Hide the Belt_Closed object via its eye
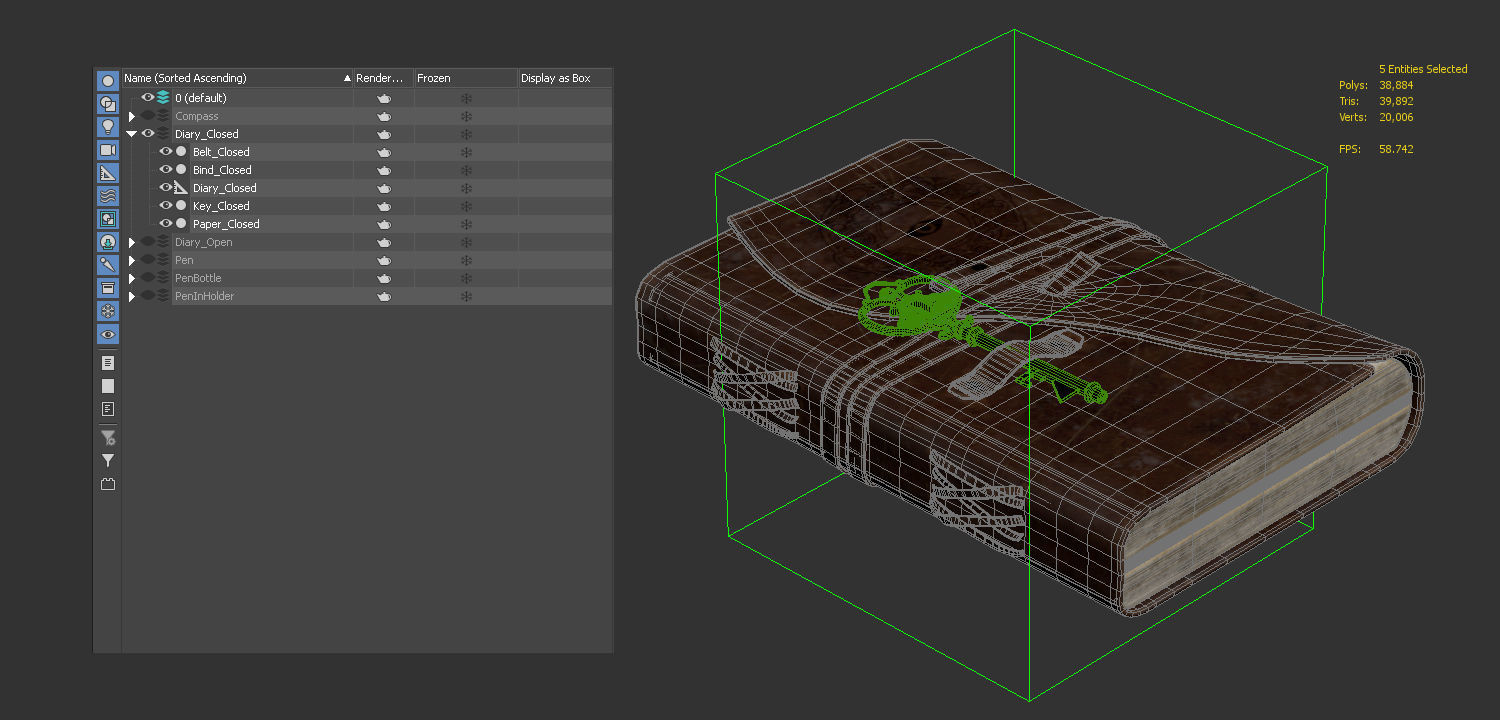Image resolution: width=1500 pixels, height=720 pixels. (x=166, y=152)
